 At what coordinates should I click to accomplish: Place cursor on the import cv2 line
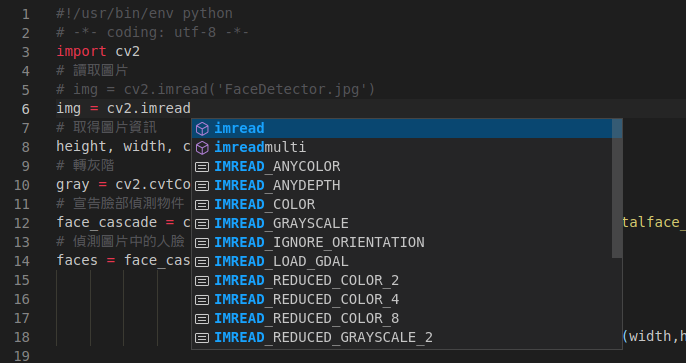click(x=98, y=52)
